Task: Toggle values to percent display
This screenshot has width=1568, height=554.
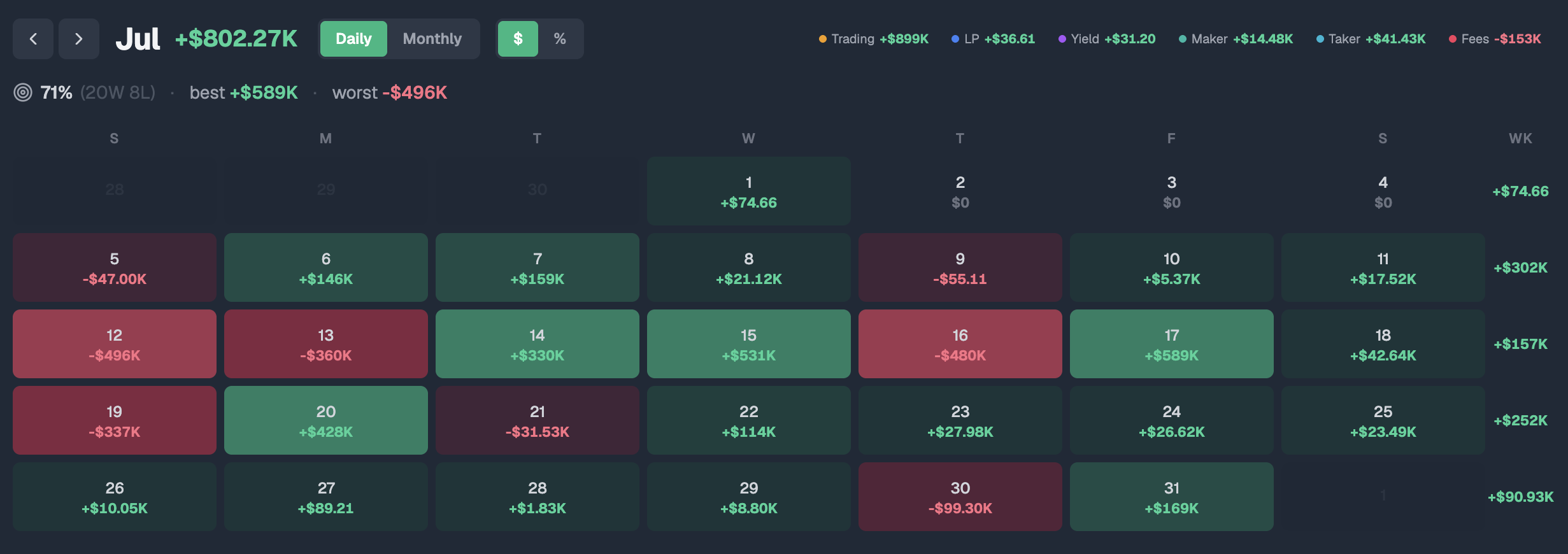Action: coord(560,39)
